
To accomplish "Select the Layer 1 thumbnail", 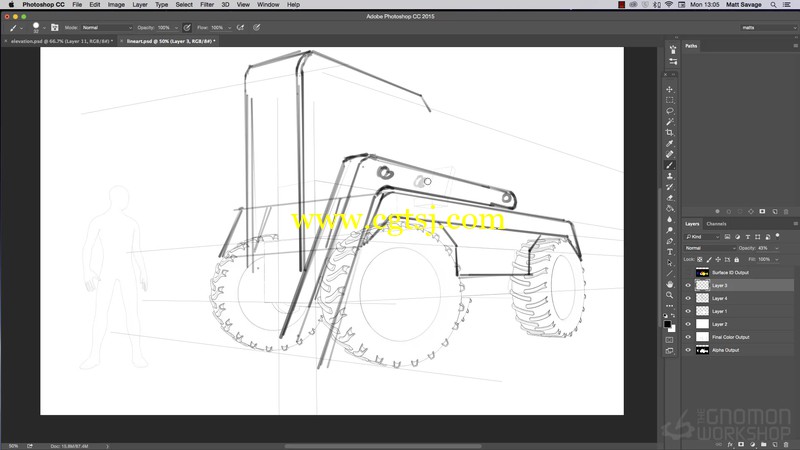I will [703, 311].
